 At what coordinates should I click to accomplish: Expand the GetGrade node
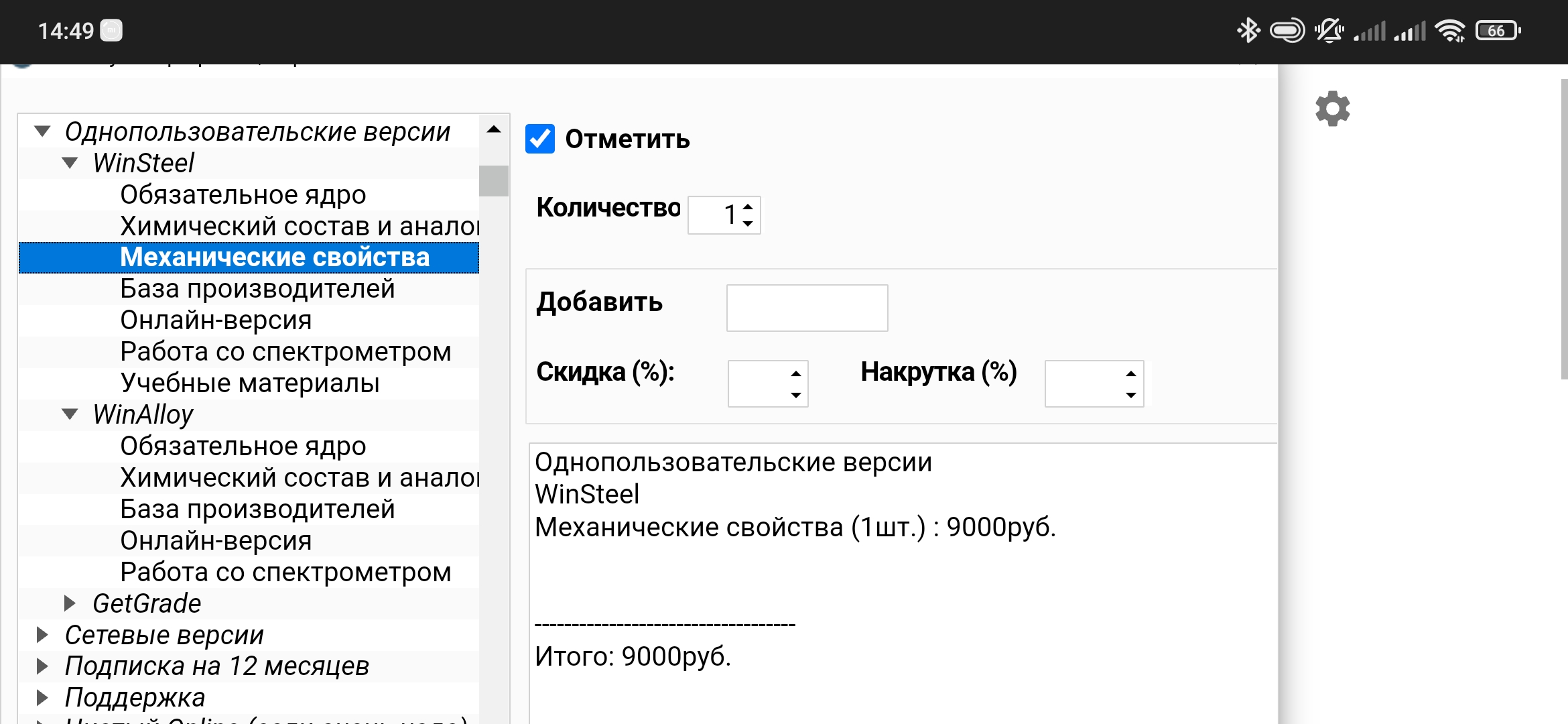point(70,603)
